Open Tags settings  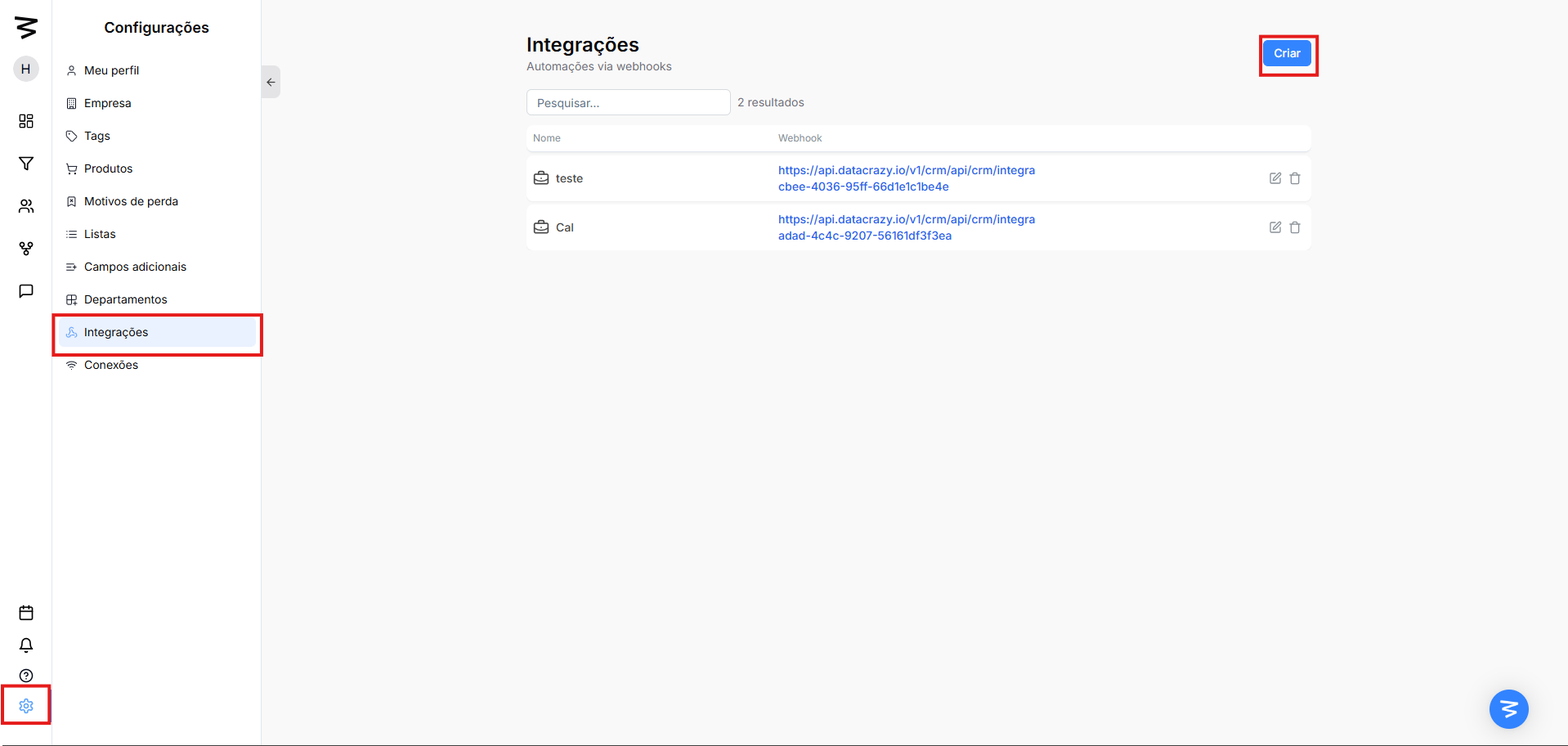[x=157, y=136]
